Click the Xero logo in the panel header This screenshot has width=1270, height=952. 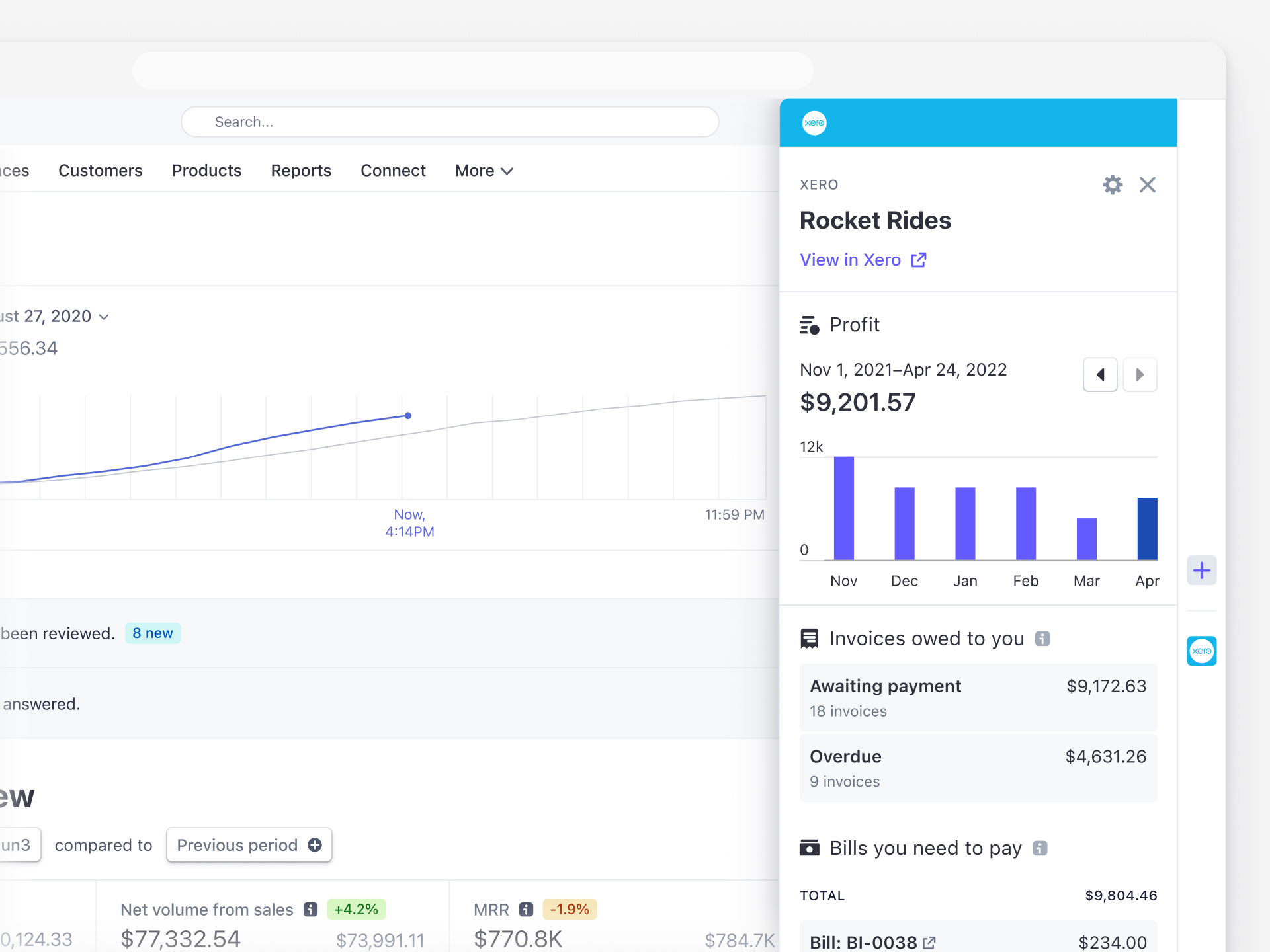(x=814, y=122)
